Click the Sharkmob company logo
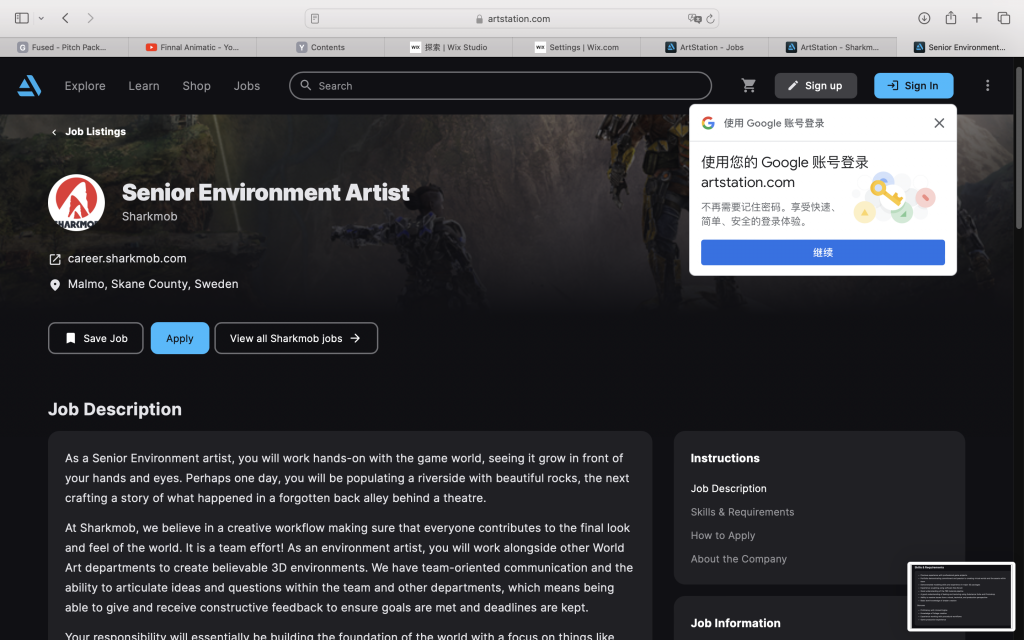 [76, 202]
